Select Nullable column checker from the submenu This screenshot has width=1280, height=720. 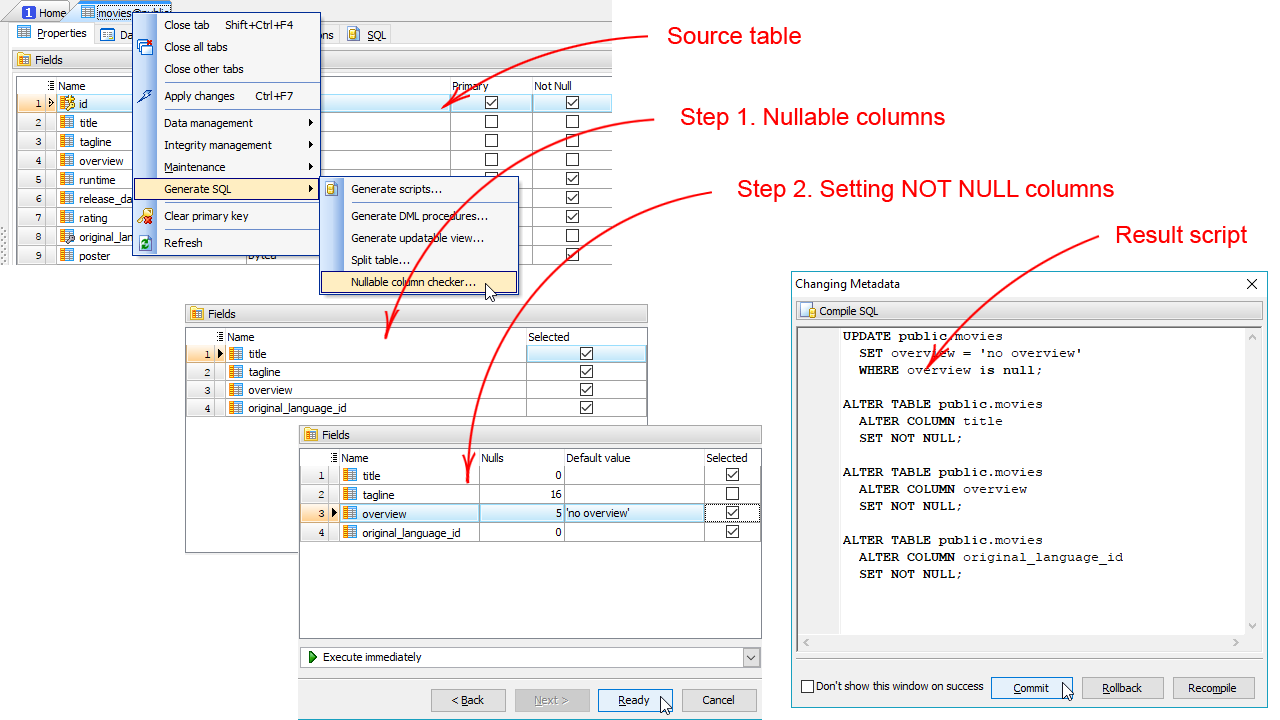click(415, 281)
